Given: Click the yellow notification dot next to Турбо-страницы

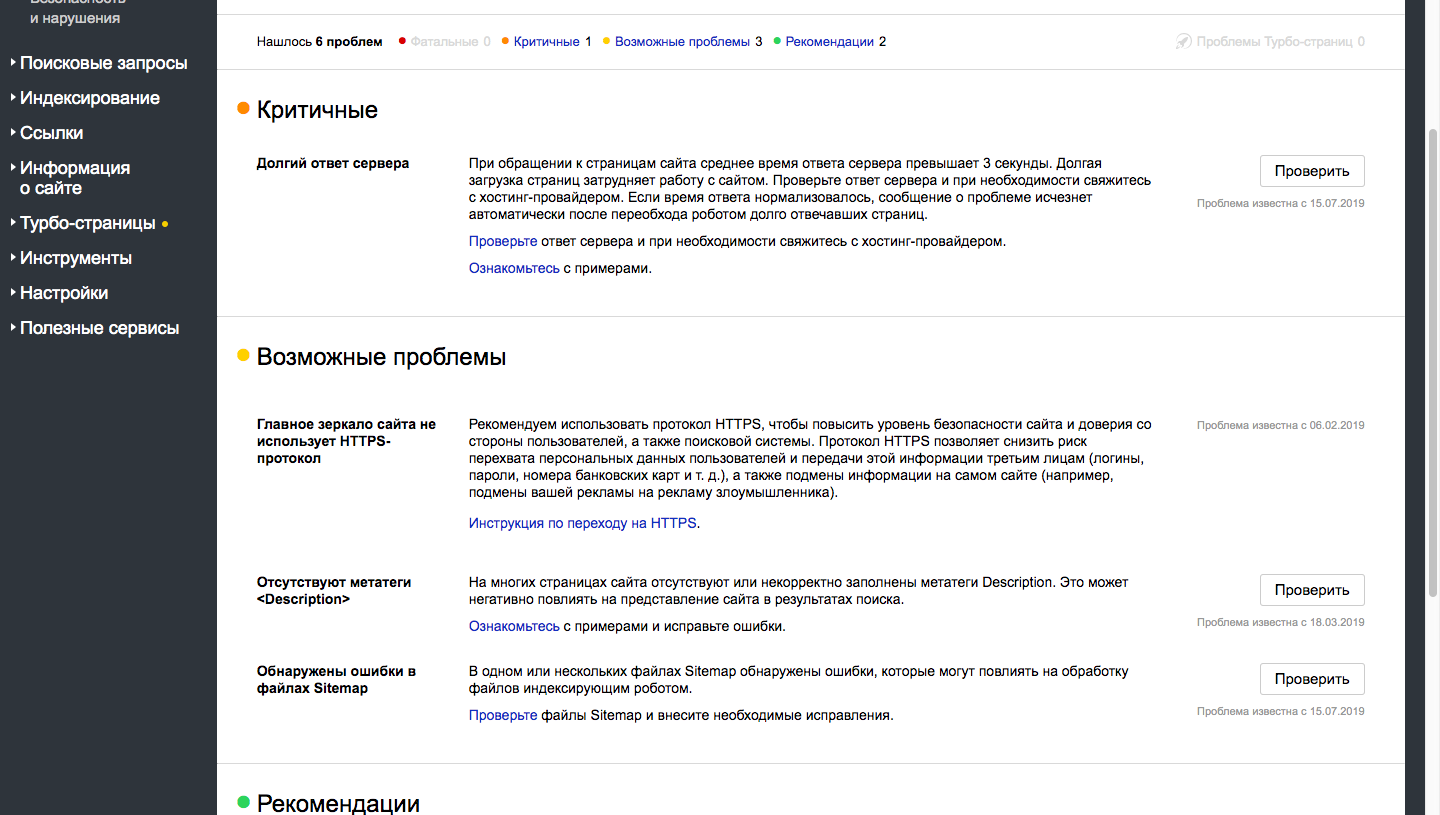Looking at the screenshot, I should point(165,224).
